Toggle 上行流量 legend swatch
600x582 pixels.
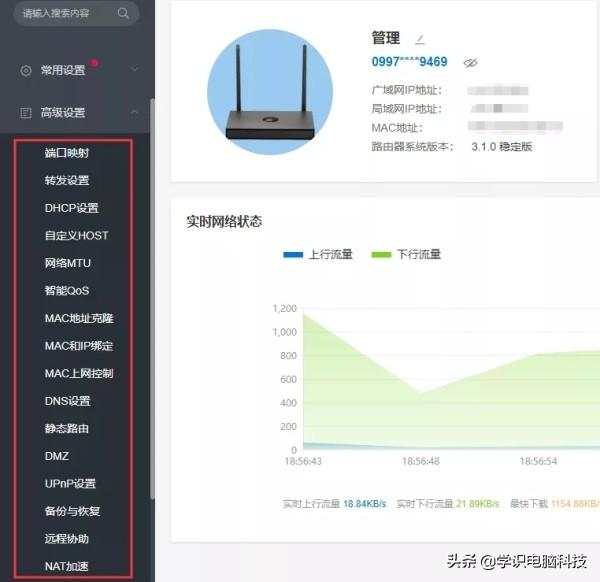[293, 255]
